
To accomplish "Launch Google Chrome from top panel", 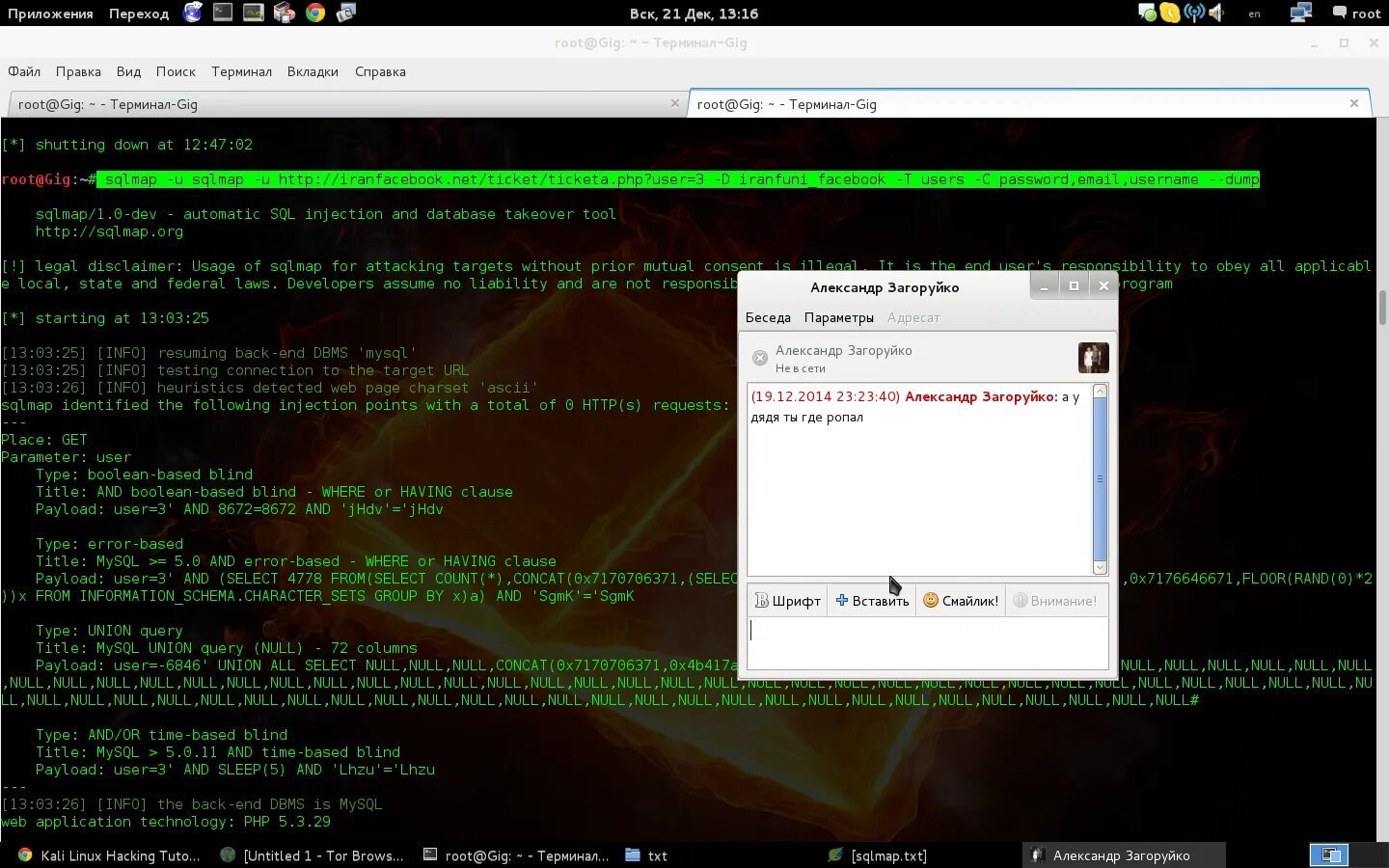I will 315,13.
